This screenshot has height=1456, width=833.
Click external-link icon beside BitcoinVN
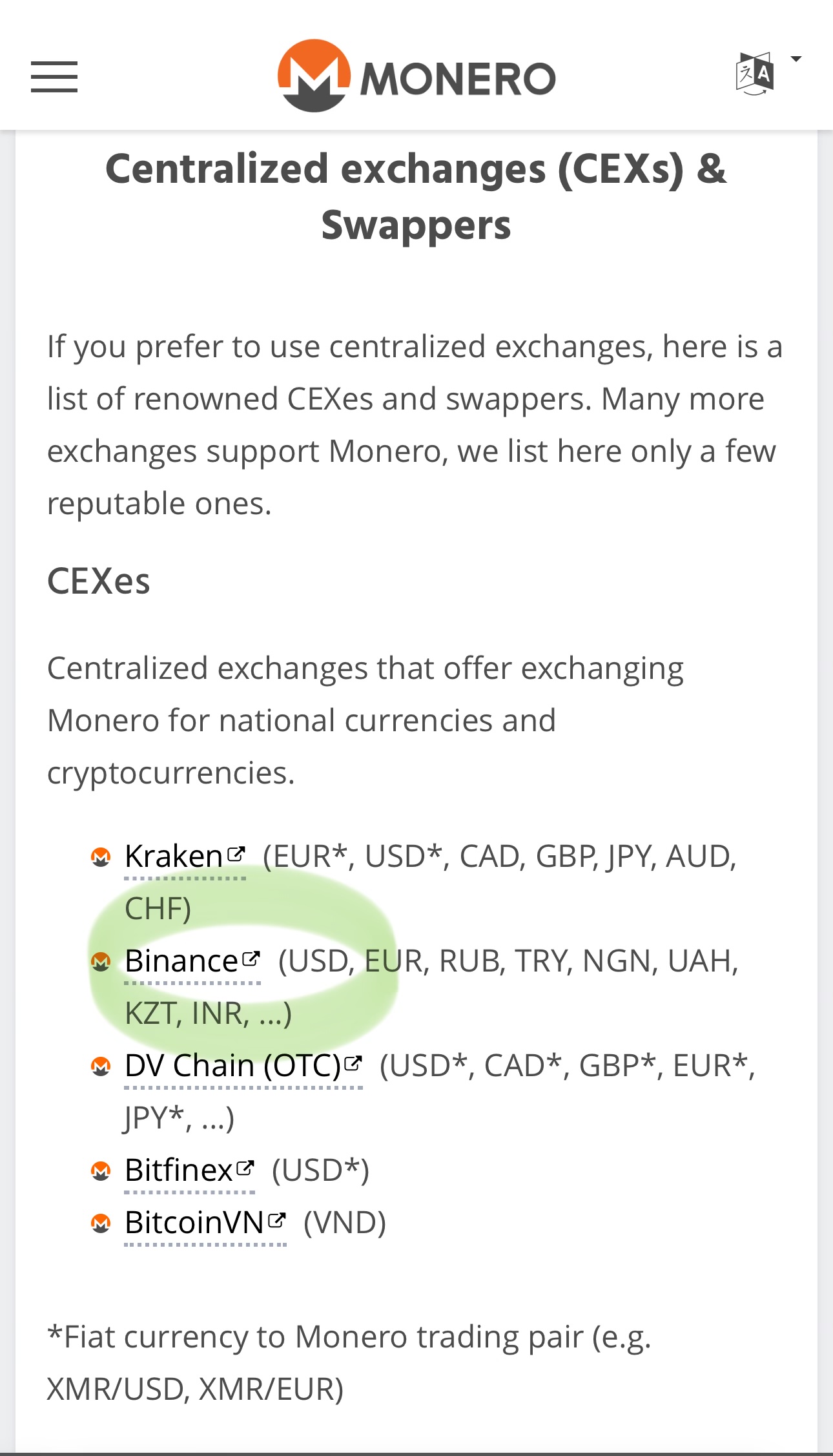277,1220
